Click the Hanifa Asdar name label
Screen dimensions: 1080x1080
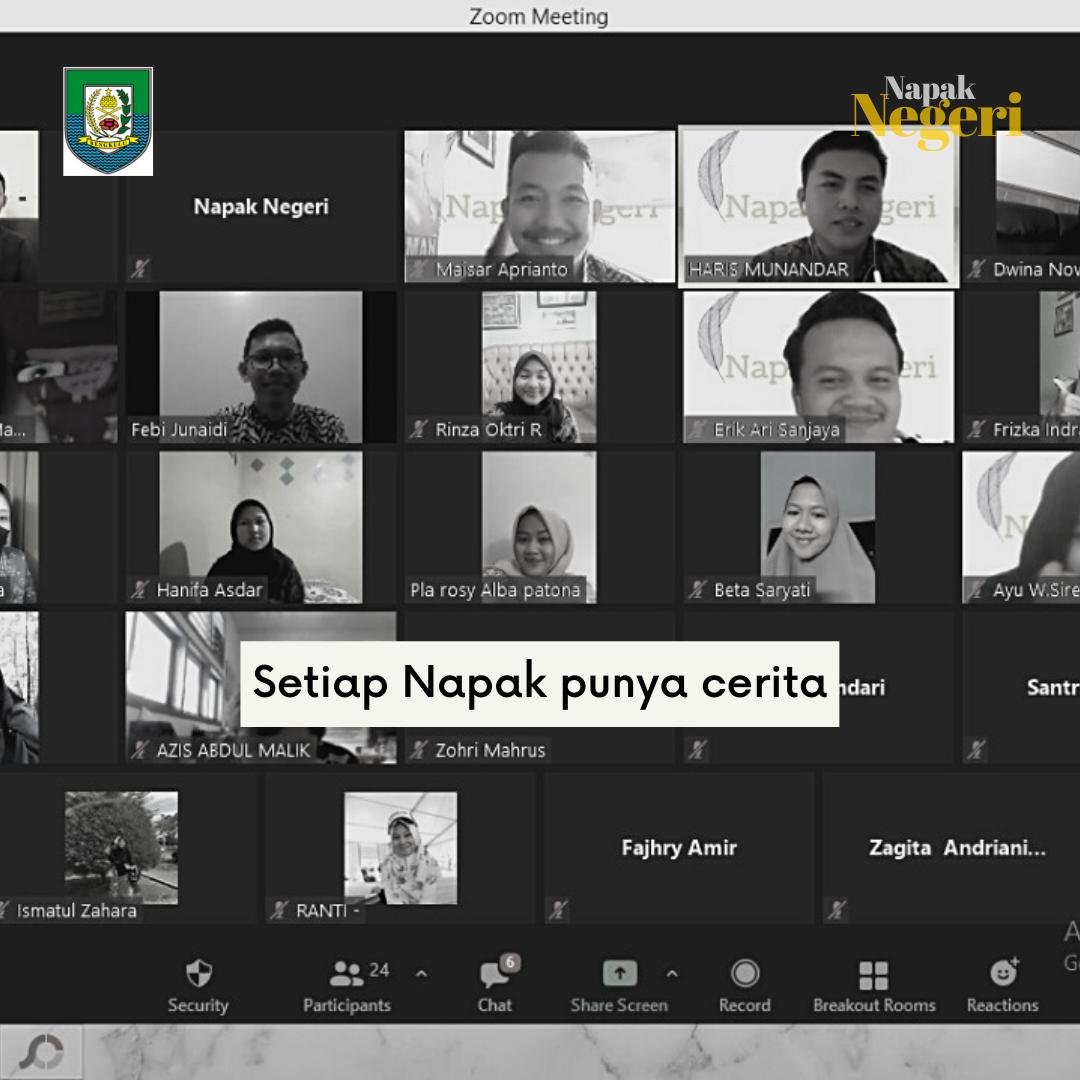[x=209, y=590]
